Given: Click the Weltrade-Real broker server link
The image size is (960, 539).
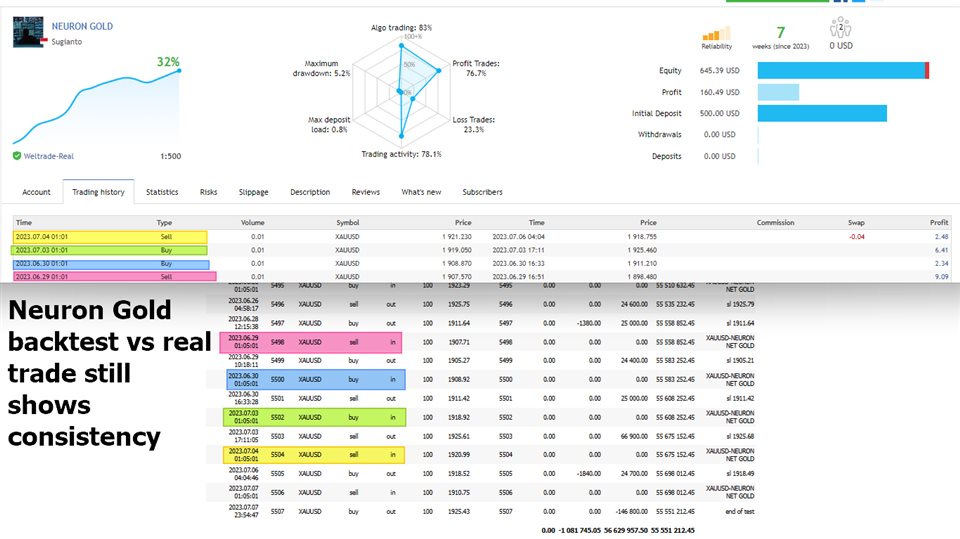Looking at the screenshot, I should (x=48, y=156).
